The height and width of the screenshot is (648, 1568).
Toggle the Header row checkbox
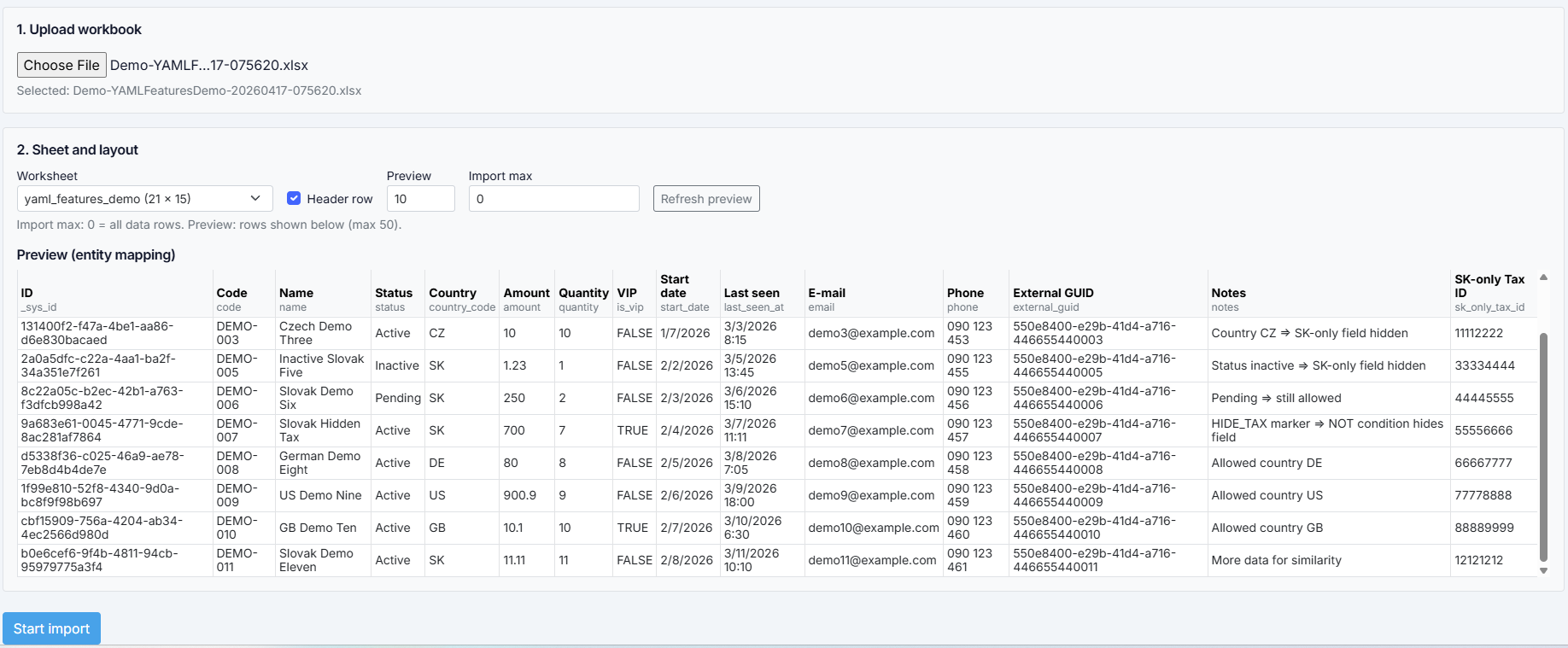click(x=294, y=198)
